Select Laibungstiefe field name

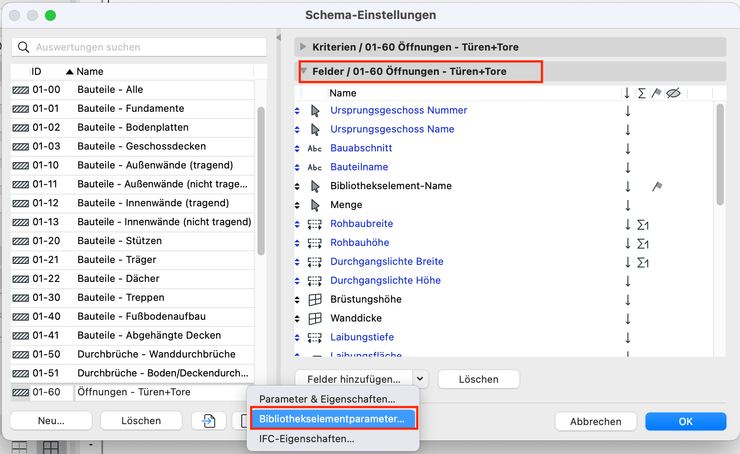coord(362,337)
